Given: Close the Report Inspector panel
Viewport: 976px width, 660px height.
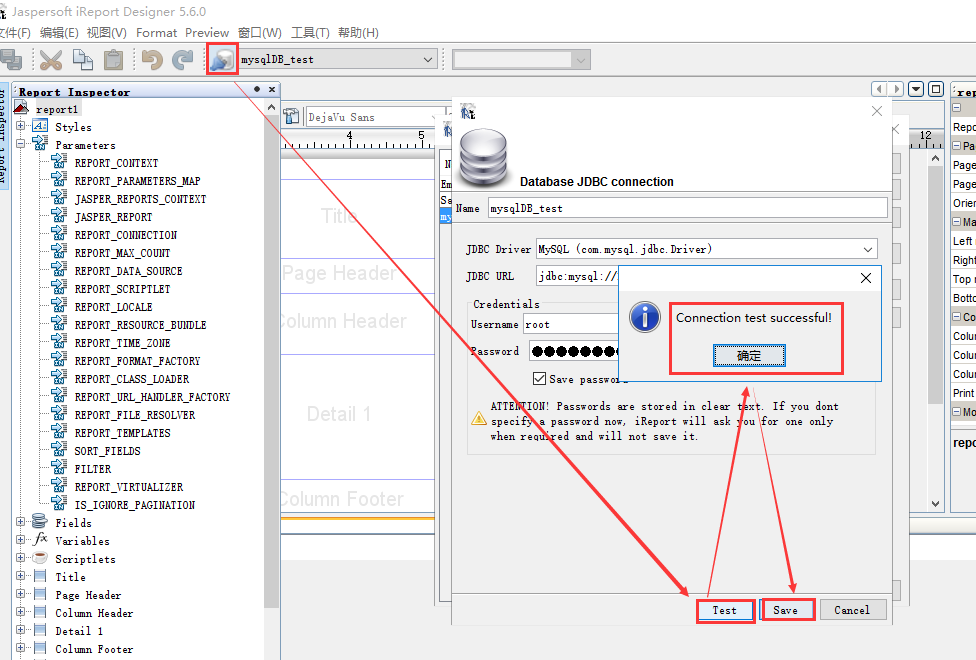Looking at the screenshot, I should pos(271,90).
